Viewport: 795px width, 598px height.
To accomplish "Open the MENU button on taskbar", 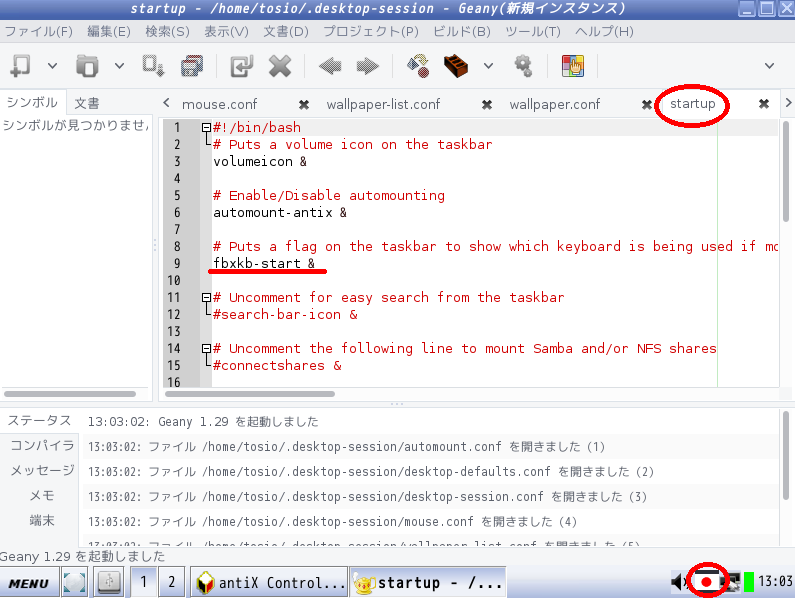I will (29, 583).
